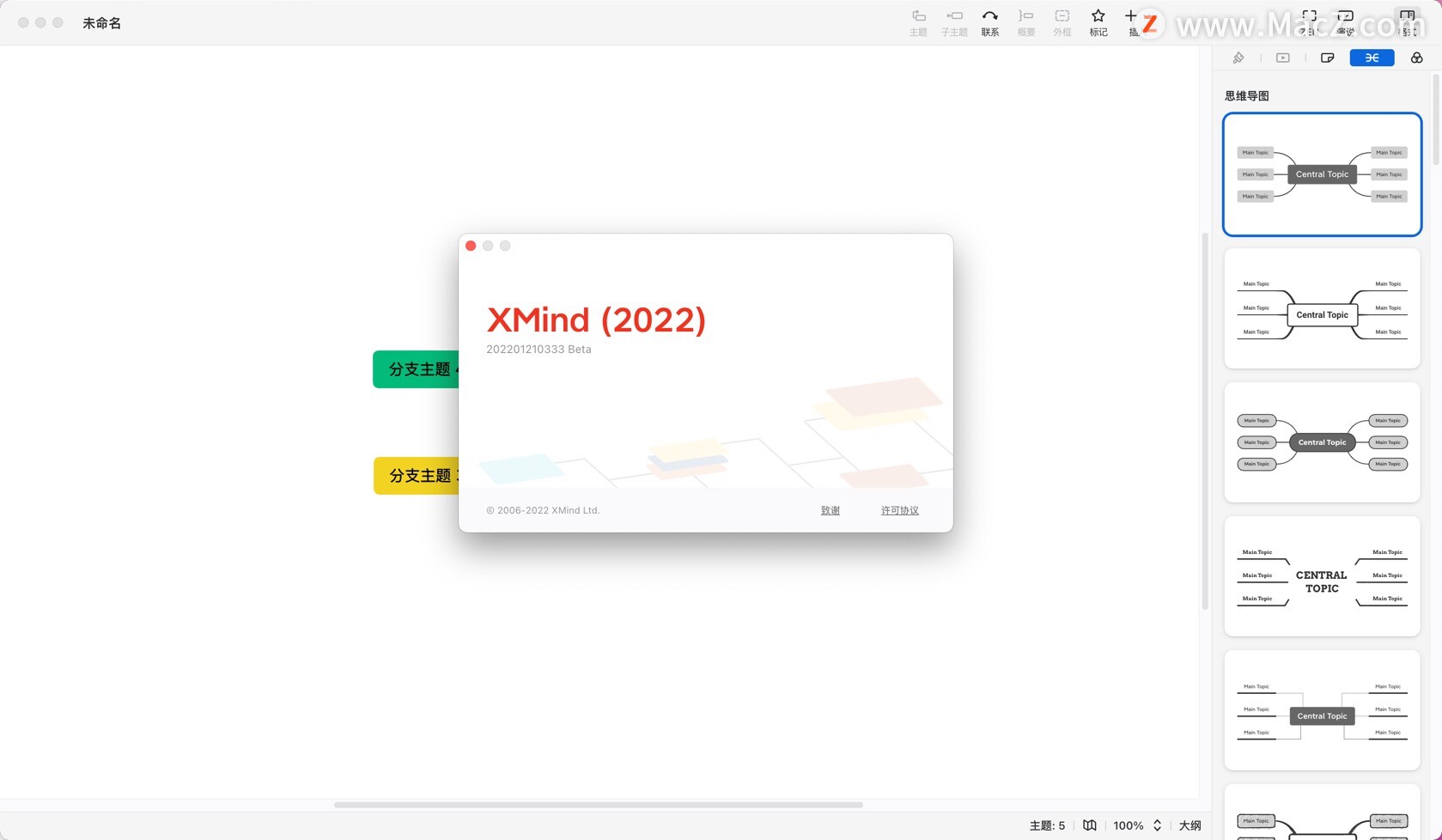Click the canvas vertical scrollbar

coord(1205,421)
